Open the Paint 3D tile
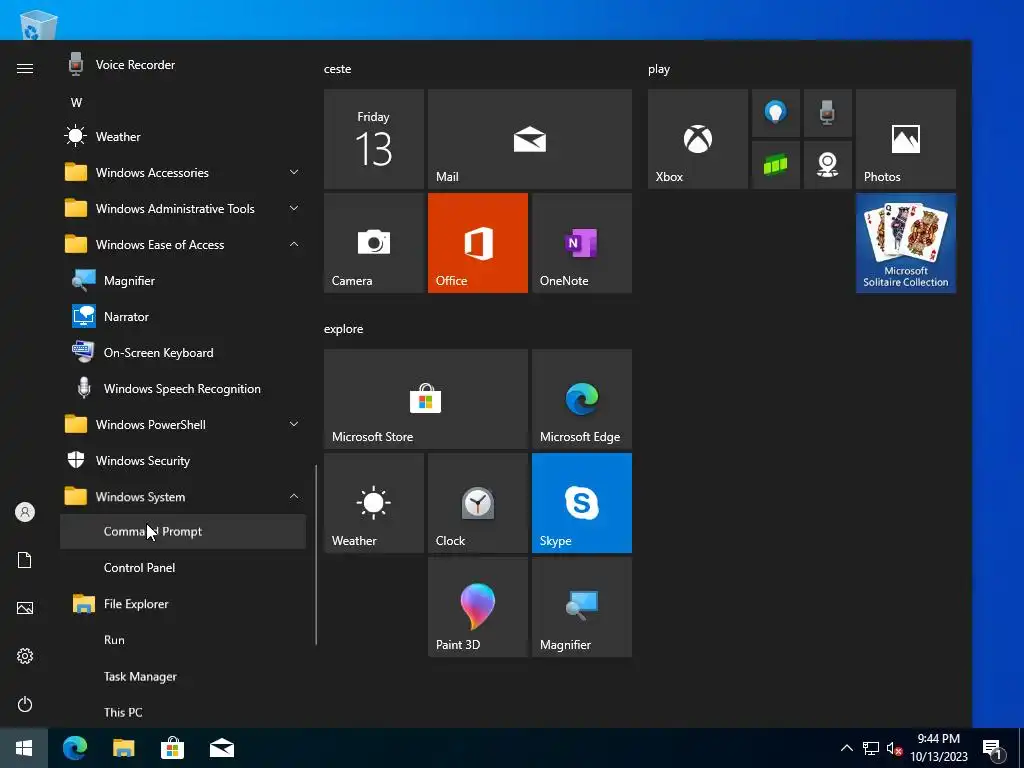Screen dimensions: 1024x768 (x=477, y=607)
